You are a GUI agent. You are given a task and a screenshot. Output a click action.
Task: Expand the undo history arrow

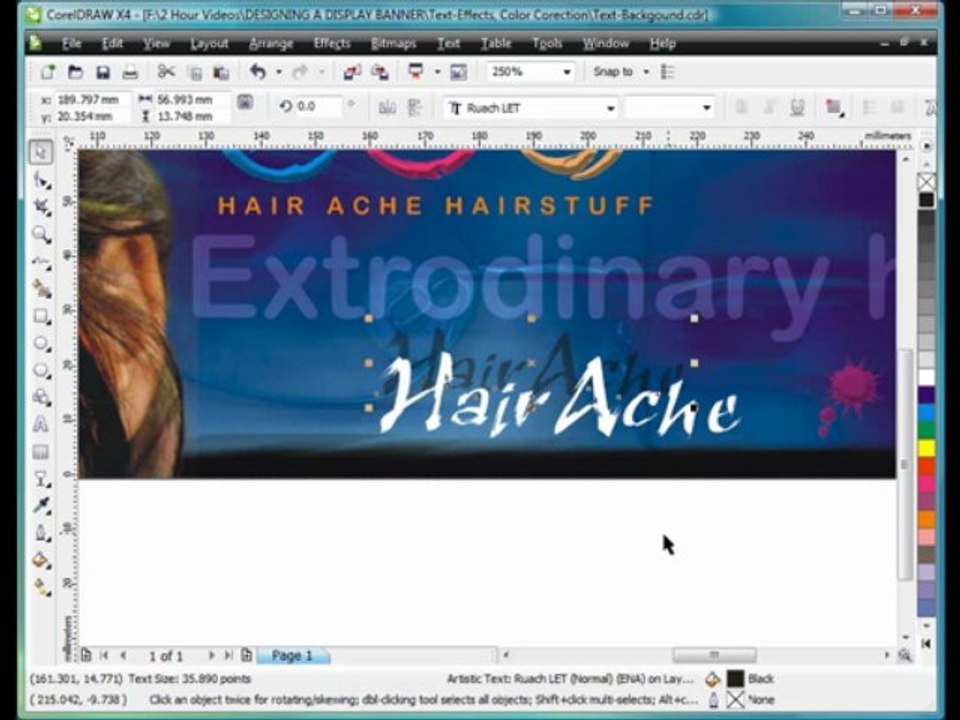[279, 72]
